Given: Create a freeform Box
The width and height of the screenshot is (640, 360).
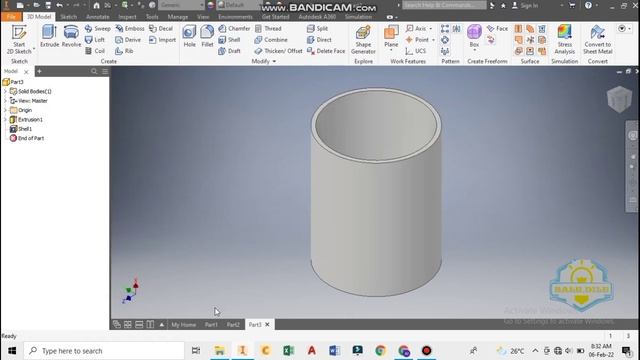Looking at the screenshot, I should tap(474, 37).
